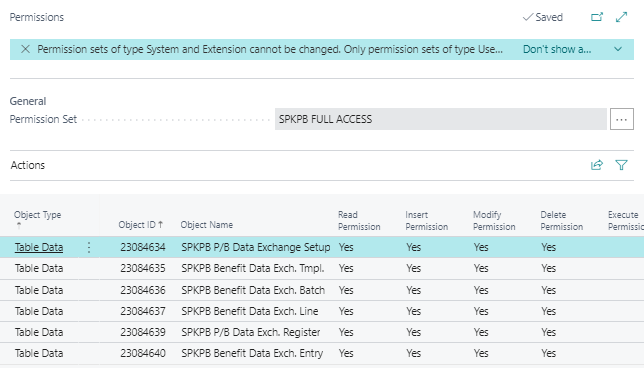Screen dimensions: 644x368
Task: Click the Don't show again link
Action: click(x=557, y=49)
